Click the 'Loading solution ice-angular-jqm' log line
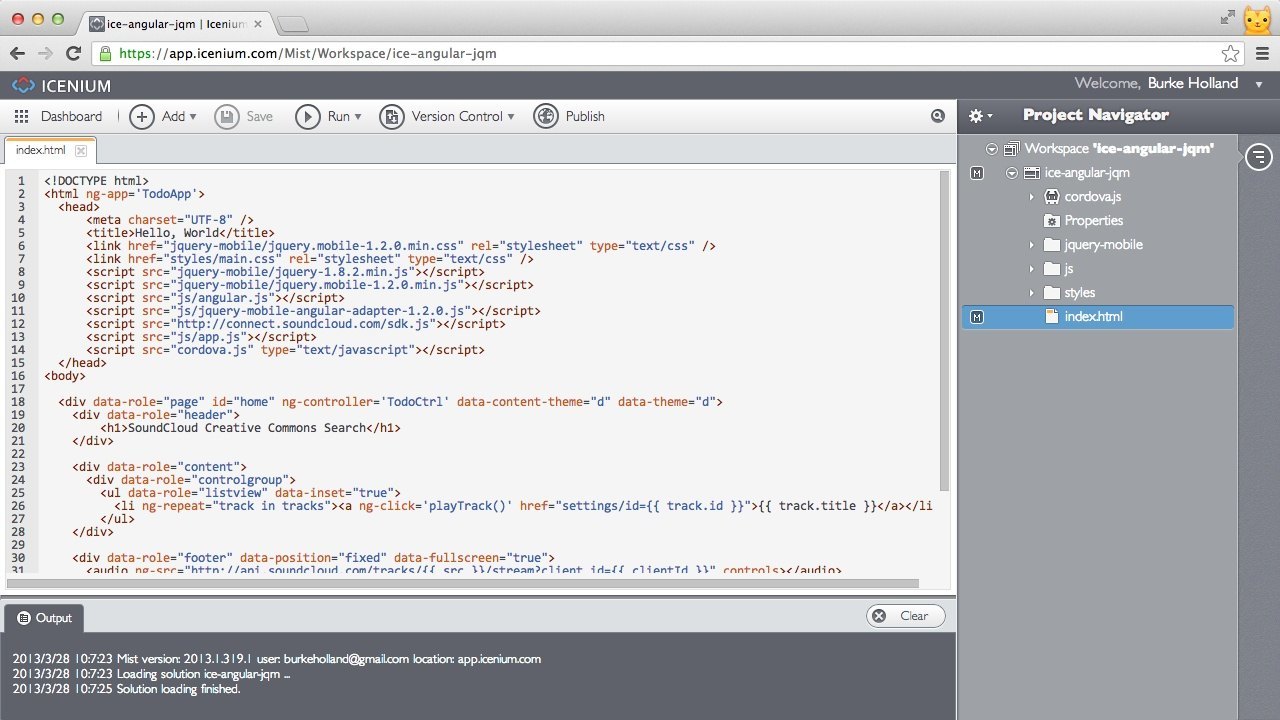1280x720 pixels. click(x=151, y=674)
